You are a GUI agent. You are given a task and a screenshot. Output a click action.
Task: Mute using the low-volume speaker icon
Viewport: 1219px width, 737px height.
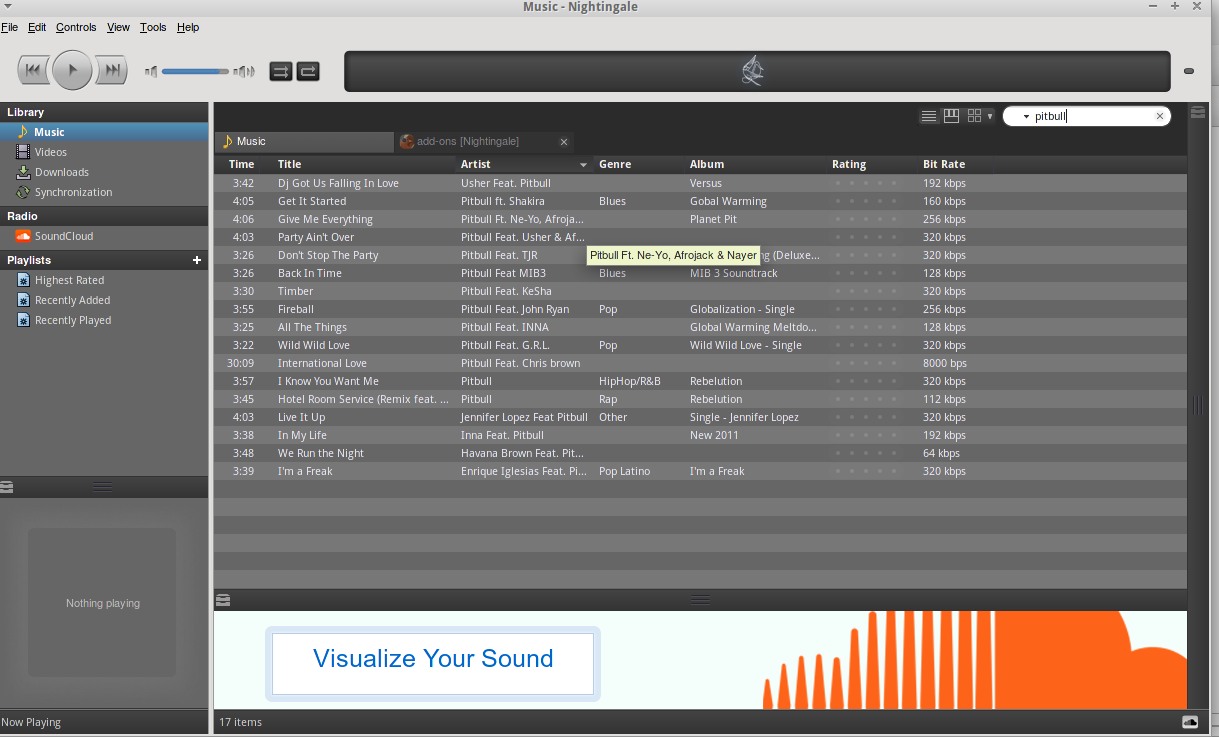[x=151, y=71]
